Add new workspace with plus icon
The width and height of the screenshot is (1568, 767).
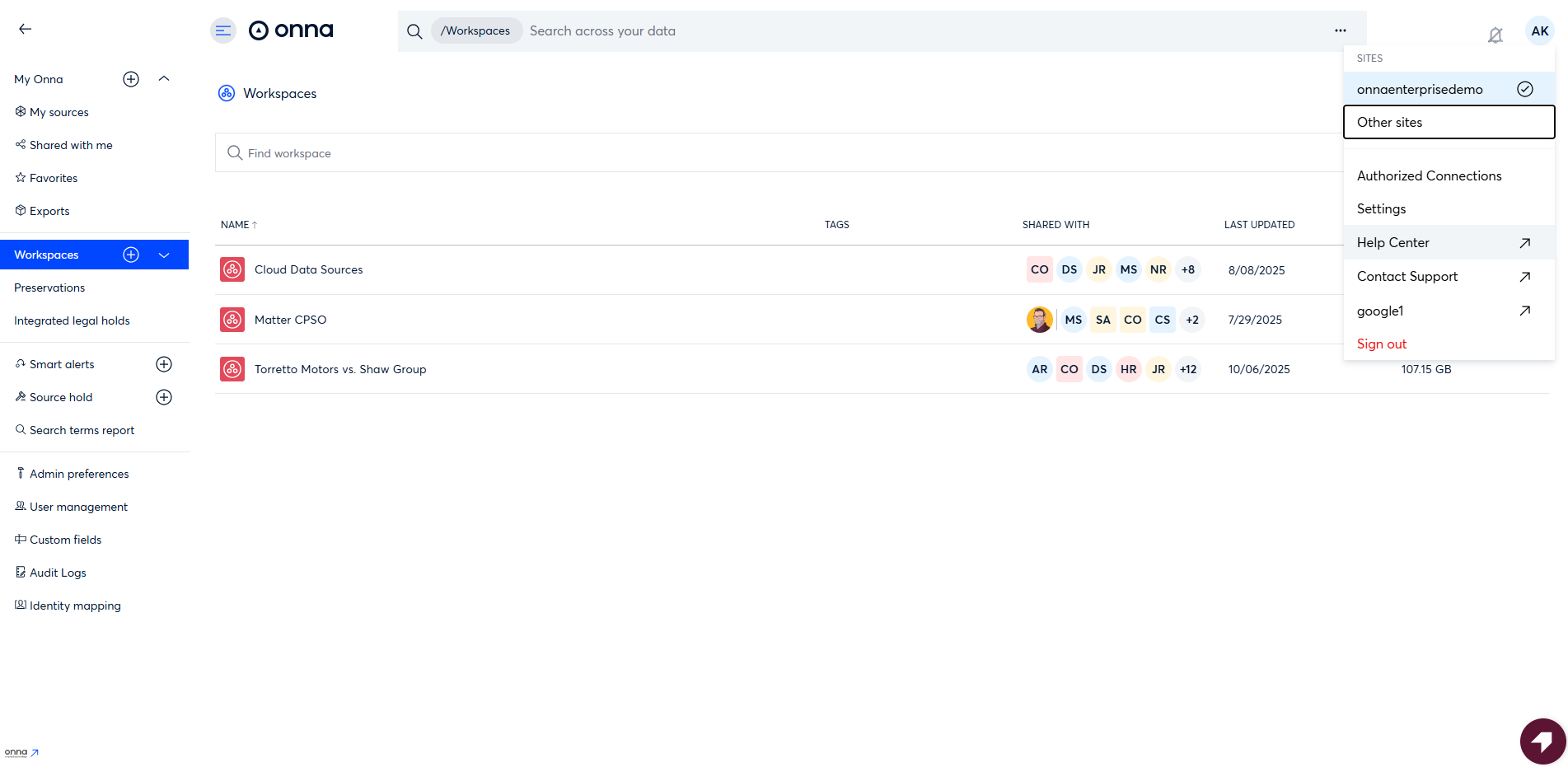[x=131, y=255]
